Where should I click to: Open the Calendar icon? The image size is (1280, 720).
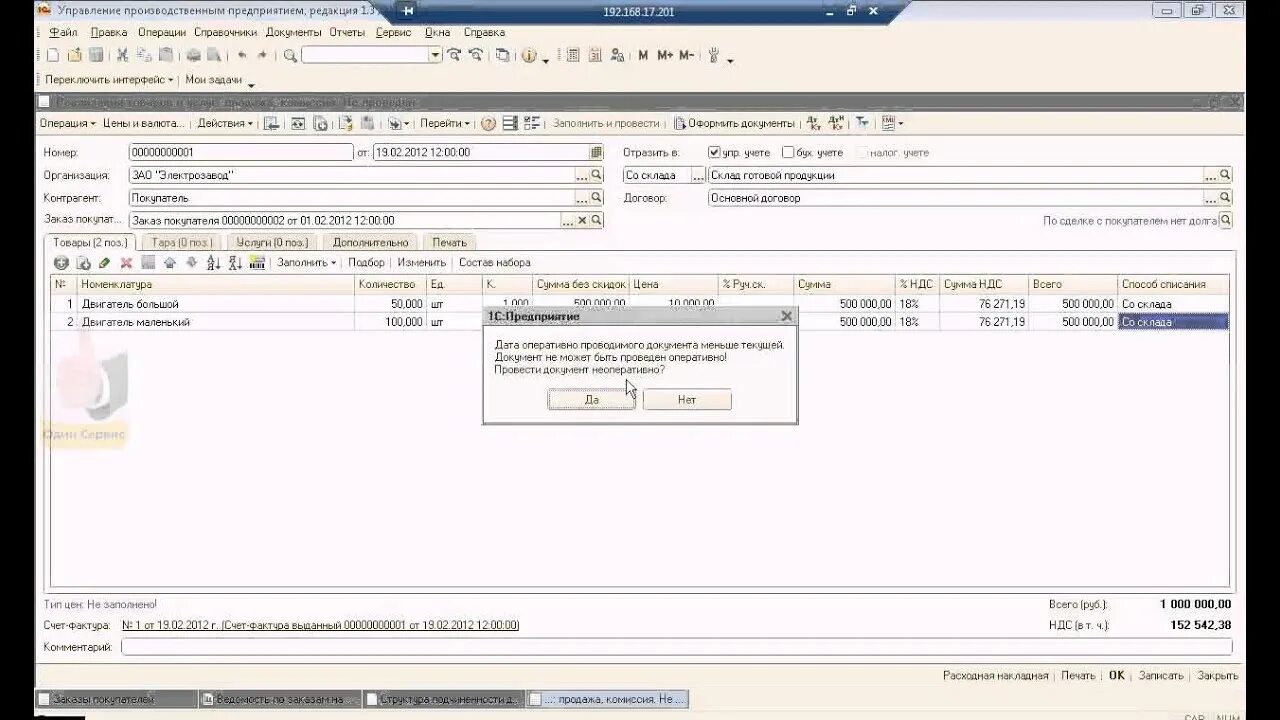(595, 56)
